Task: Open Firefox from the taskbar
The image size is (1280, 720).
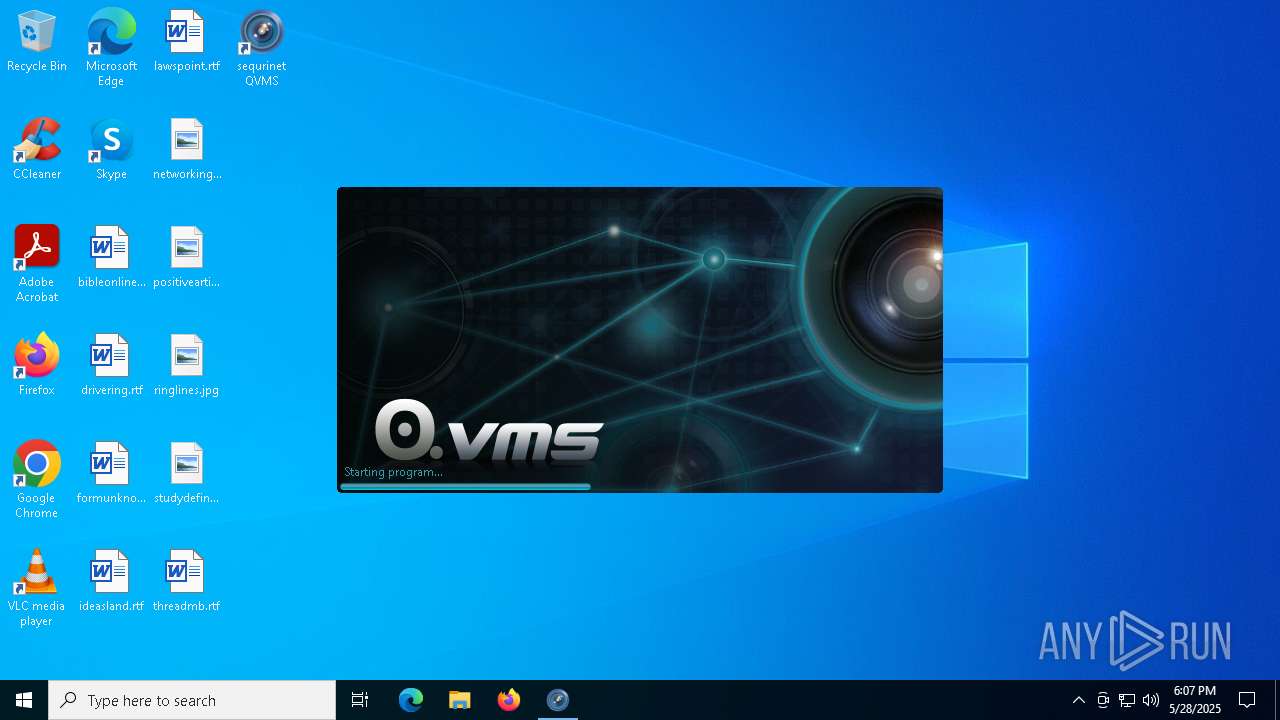Action: 509,700
